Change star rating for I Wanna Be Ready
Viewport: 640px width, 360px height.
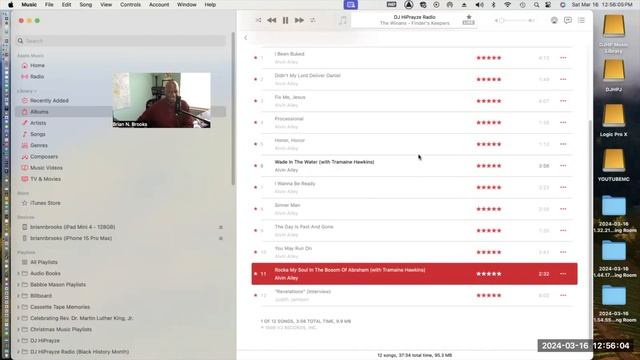point(489,187)
